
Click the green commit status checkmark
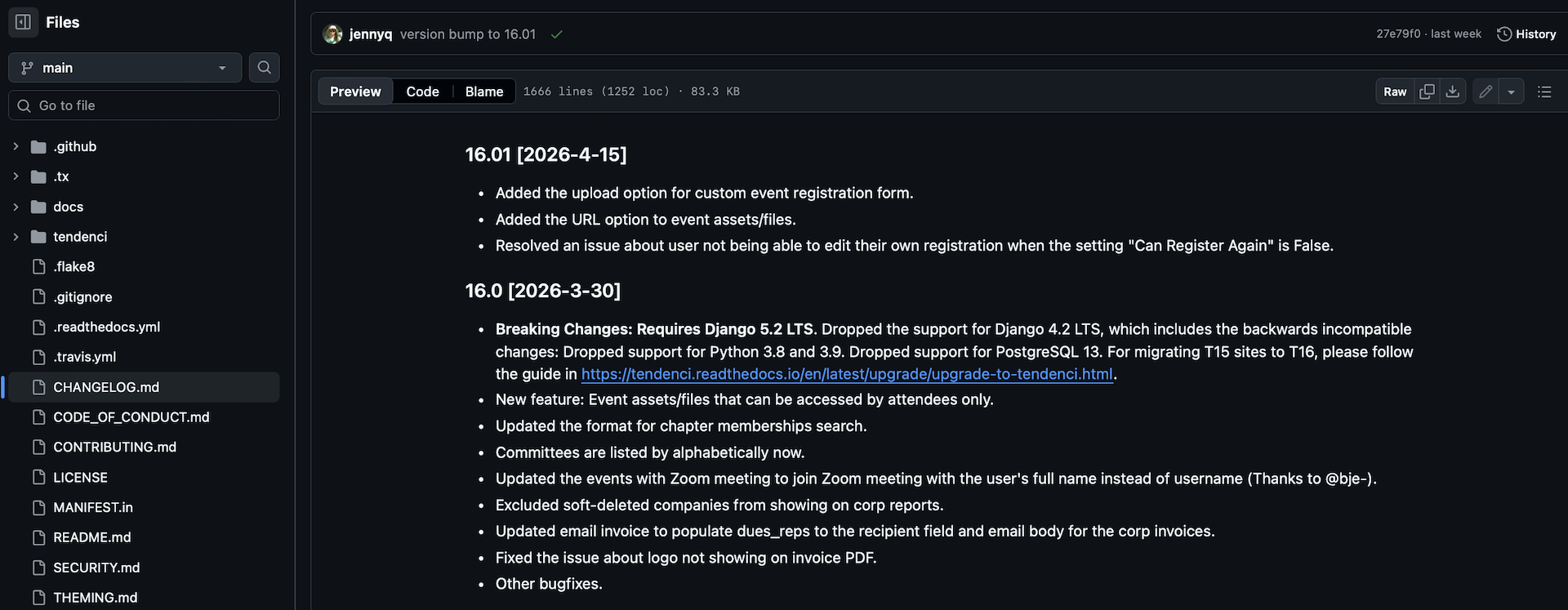click(x=557, y=34)
